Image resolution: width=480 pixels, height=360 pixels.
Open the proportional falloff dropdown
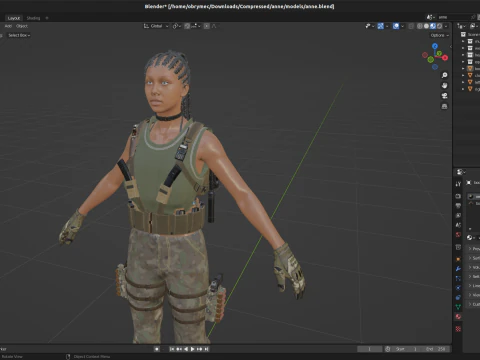(x=214, y=26)
